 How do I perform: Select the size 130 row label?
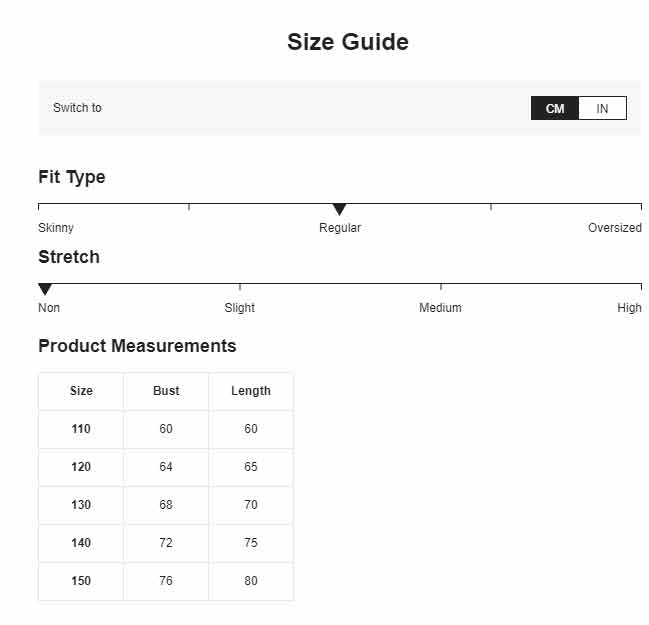(81, 505)
